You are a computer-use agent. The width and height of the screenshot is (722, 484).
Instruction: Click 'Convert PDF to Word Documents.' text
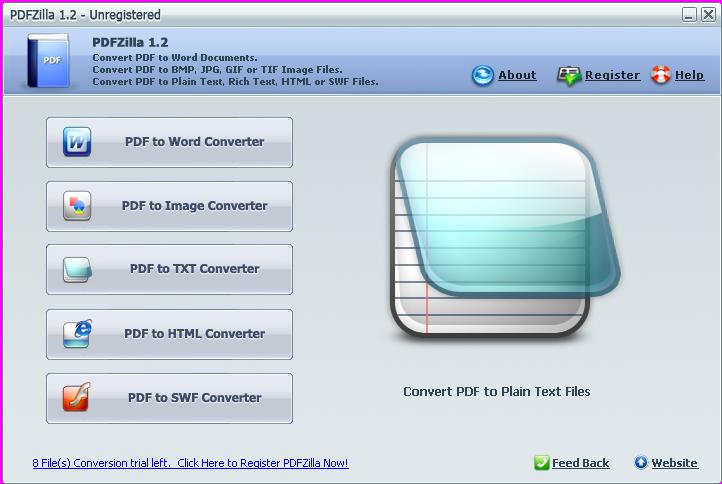pyautogui.click(x=175, y=58)
